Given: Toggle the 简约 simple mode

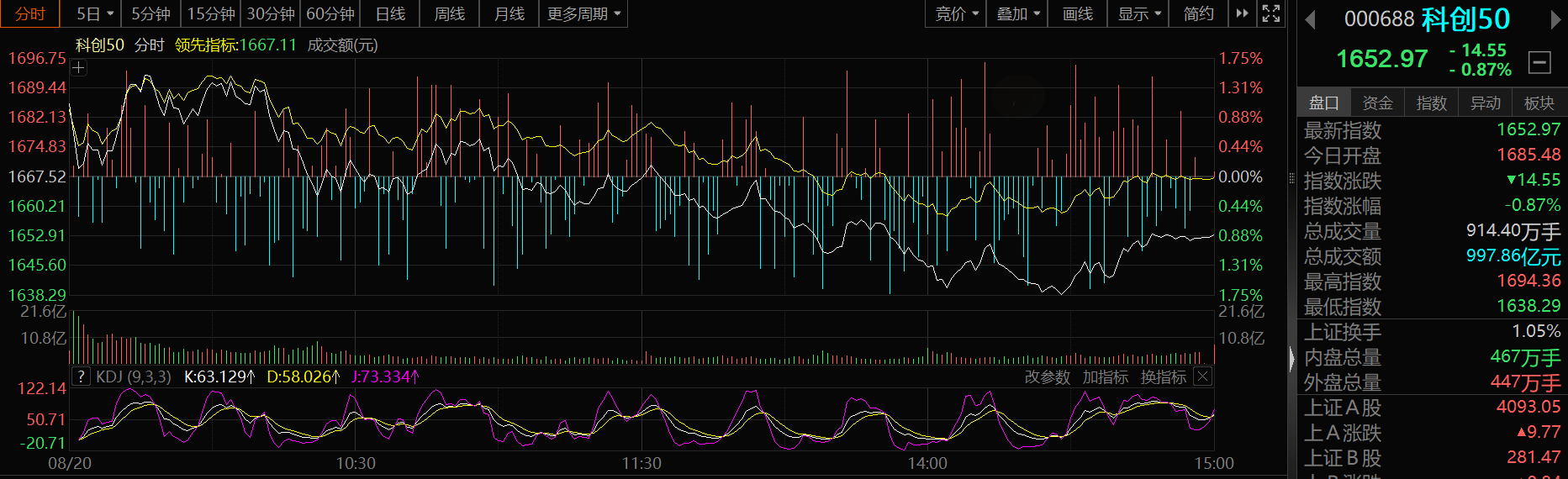Looking at the screenshot, I should [1199, 13].
